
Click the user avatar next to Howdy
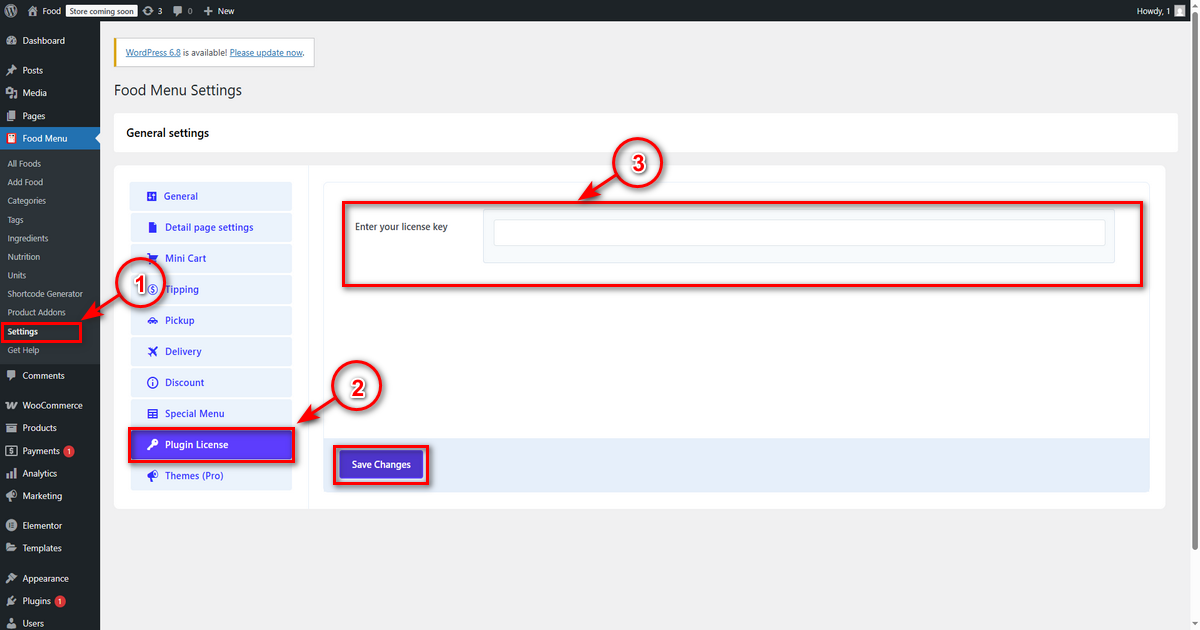pyautogui.click(x=1180, y=11)
